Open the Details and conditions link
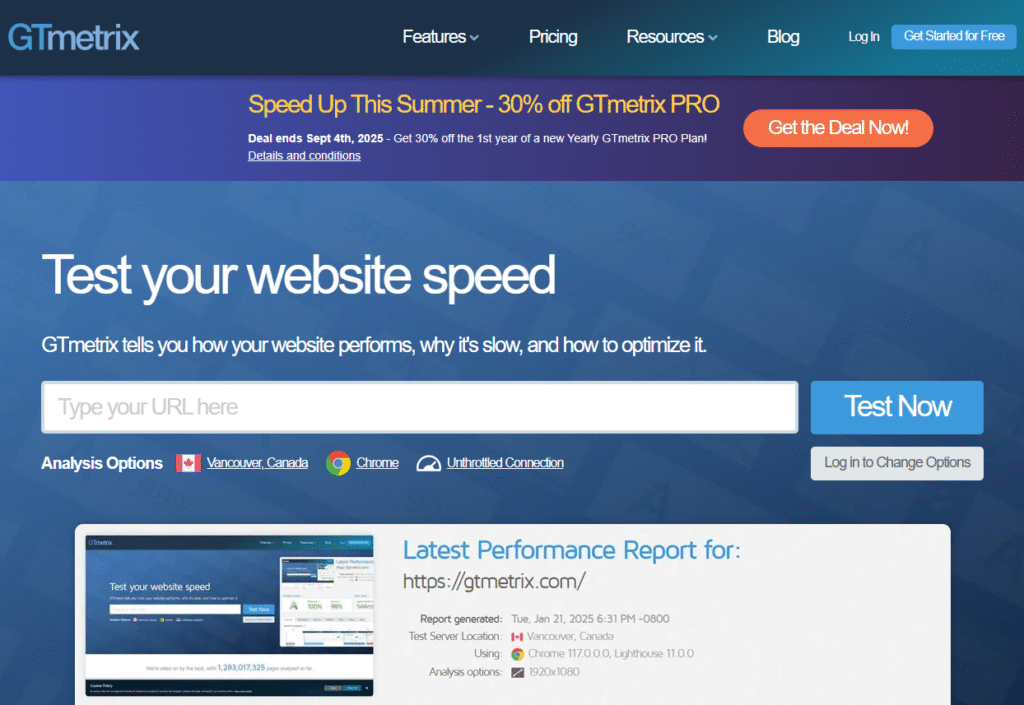This screenshot has width=1024, height=705. pos(304,156)
